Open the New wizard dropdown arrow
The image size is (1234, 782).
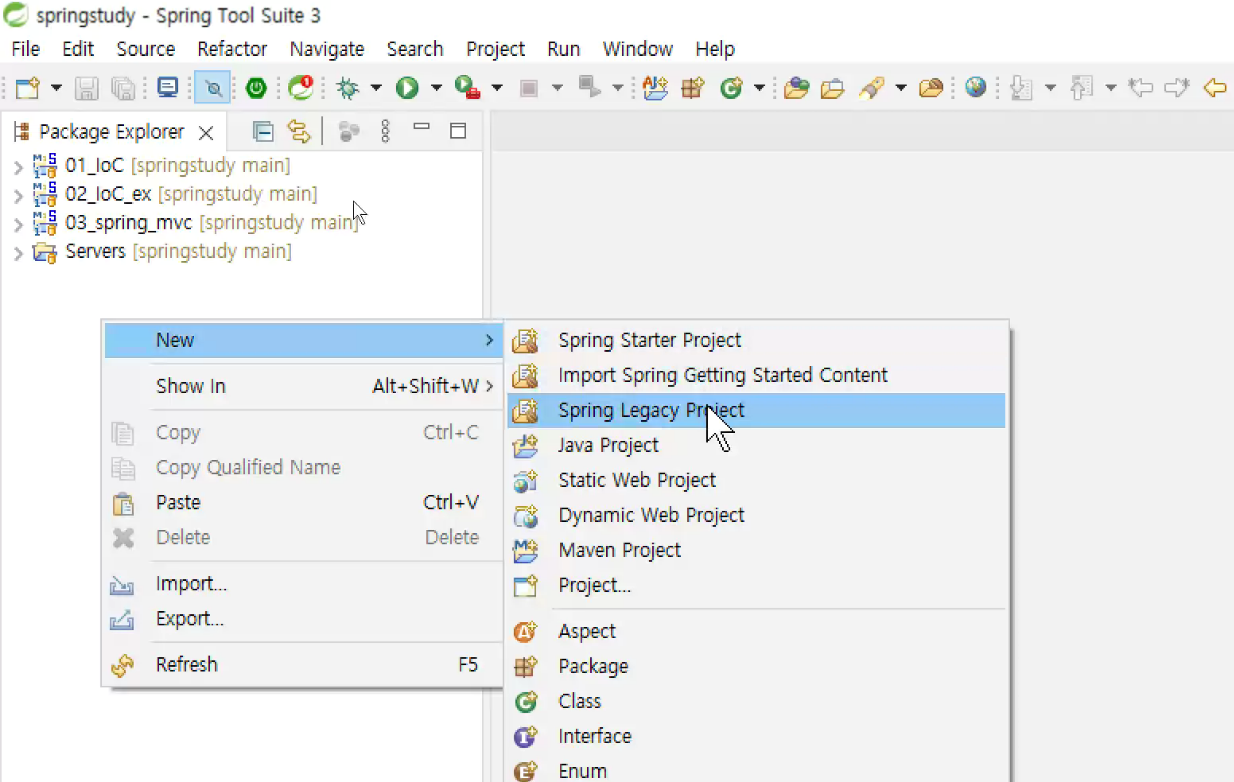(x=56, y=88)
